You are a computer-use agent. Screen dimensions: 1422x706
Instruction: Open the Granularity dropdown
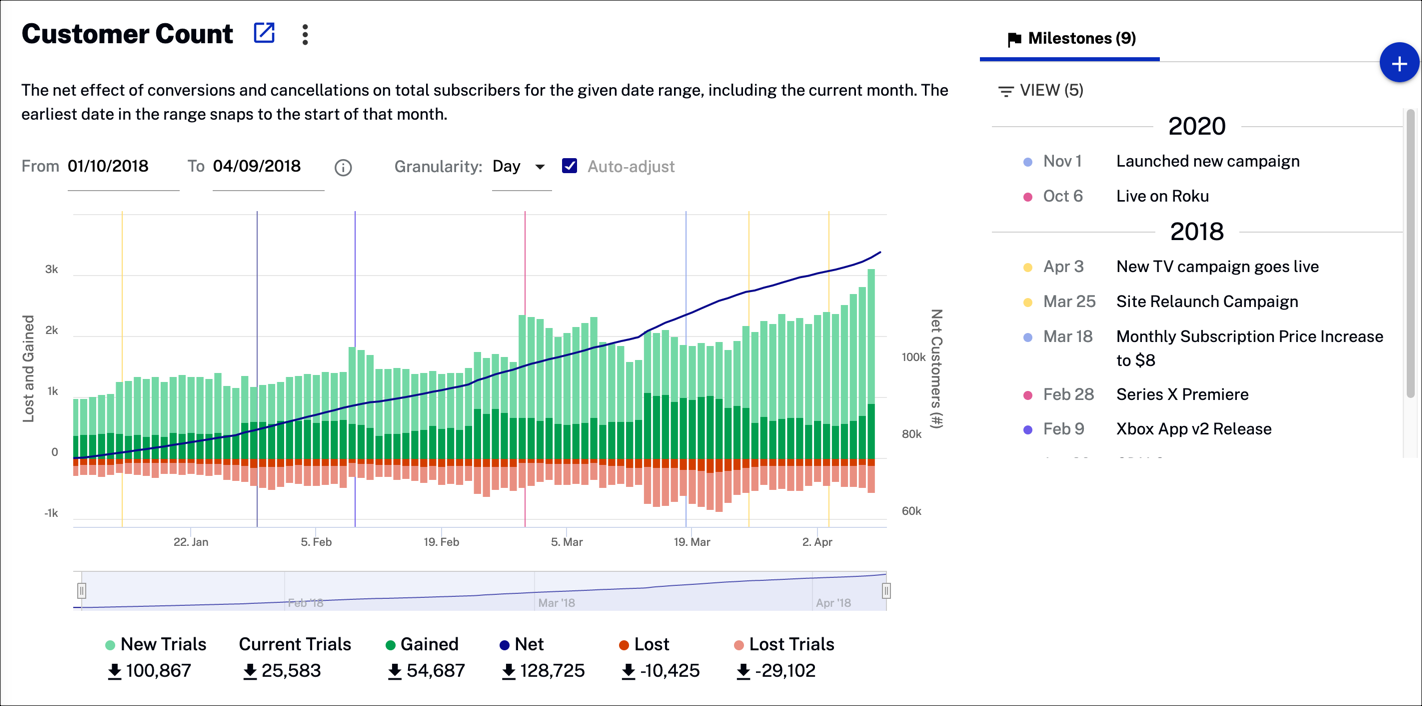pyautogui.click(x=521, y=167)
